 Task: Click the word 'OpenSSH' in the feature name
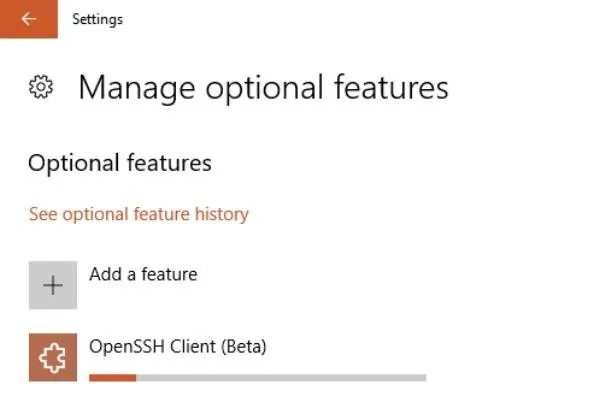click(x=127, y=347)
